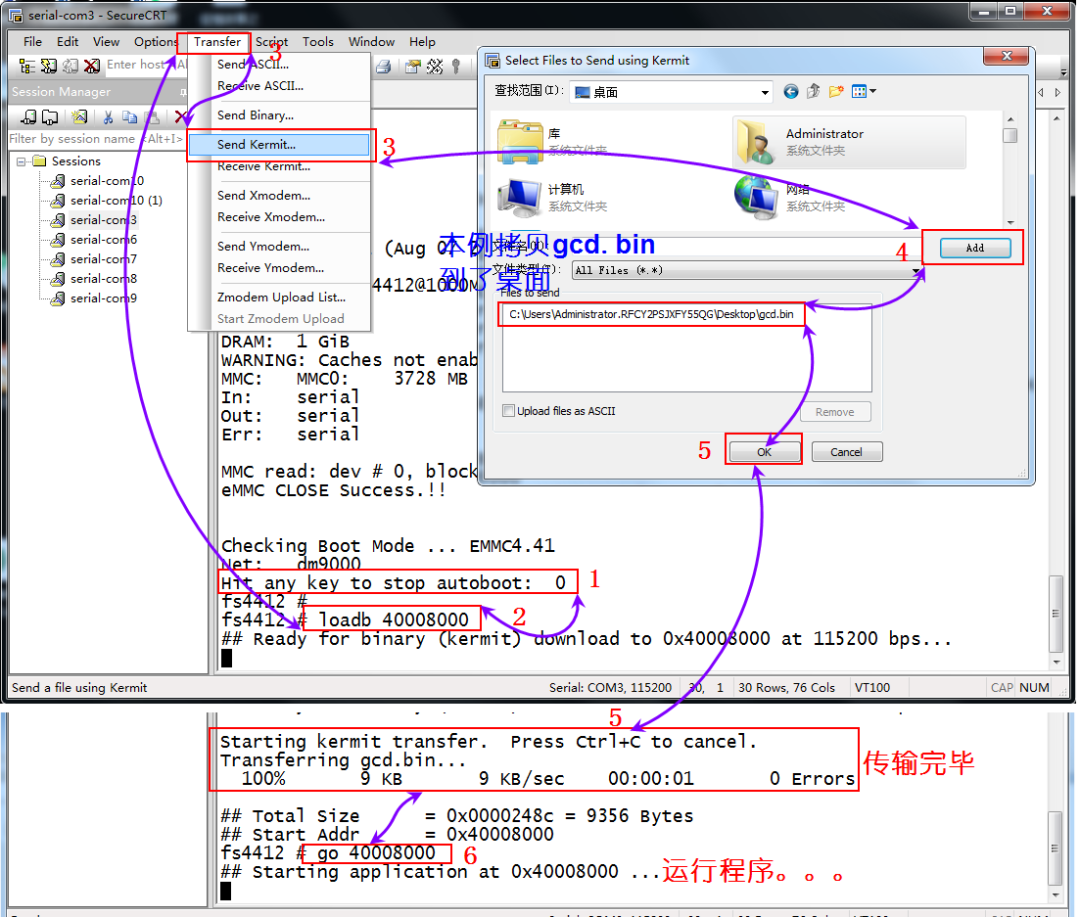The height and width of the screenshot is (917, 1080).
Task: Click Connect in Tab icon in Session Manager
Action: click(50, 117)
